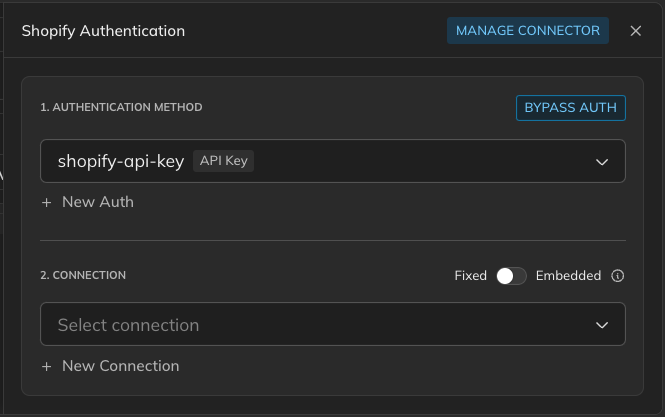
Task: Select the Embedded connection label
Action: [x=568, y=276]
